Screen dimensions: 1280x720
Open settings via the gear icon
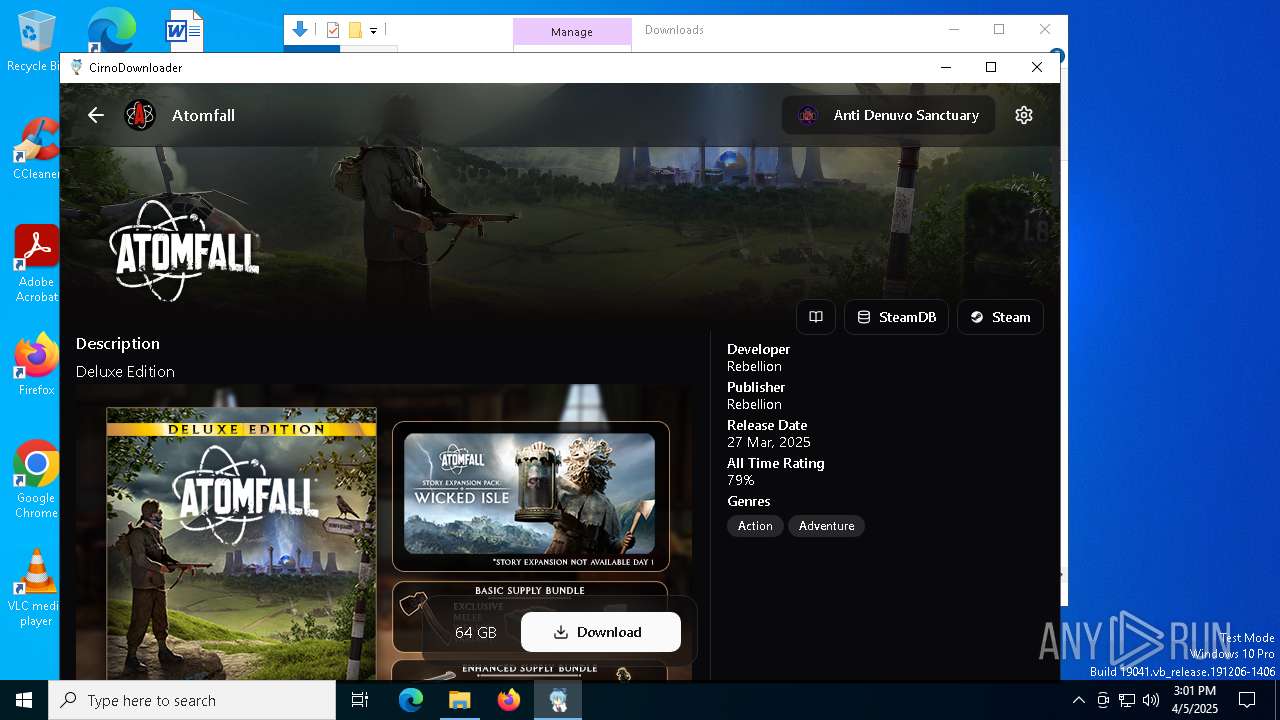pos(1023,115)
